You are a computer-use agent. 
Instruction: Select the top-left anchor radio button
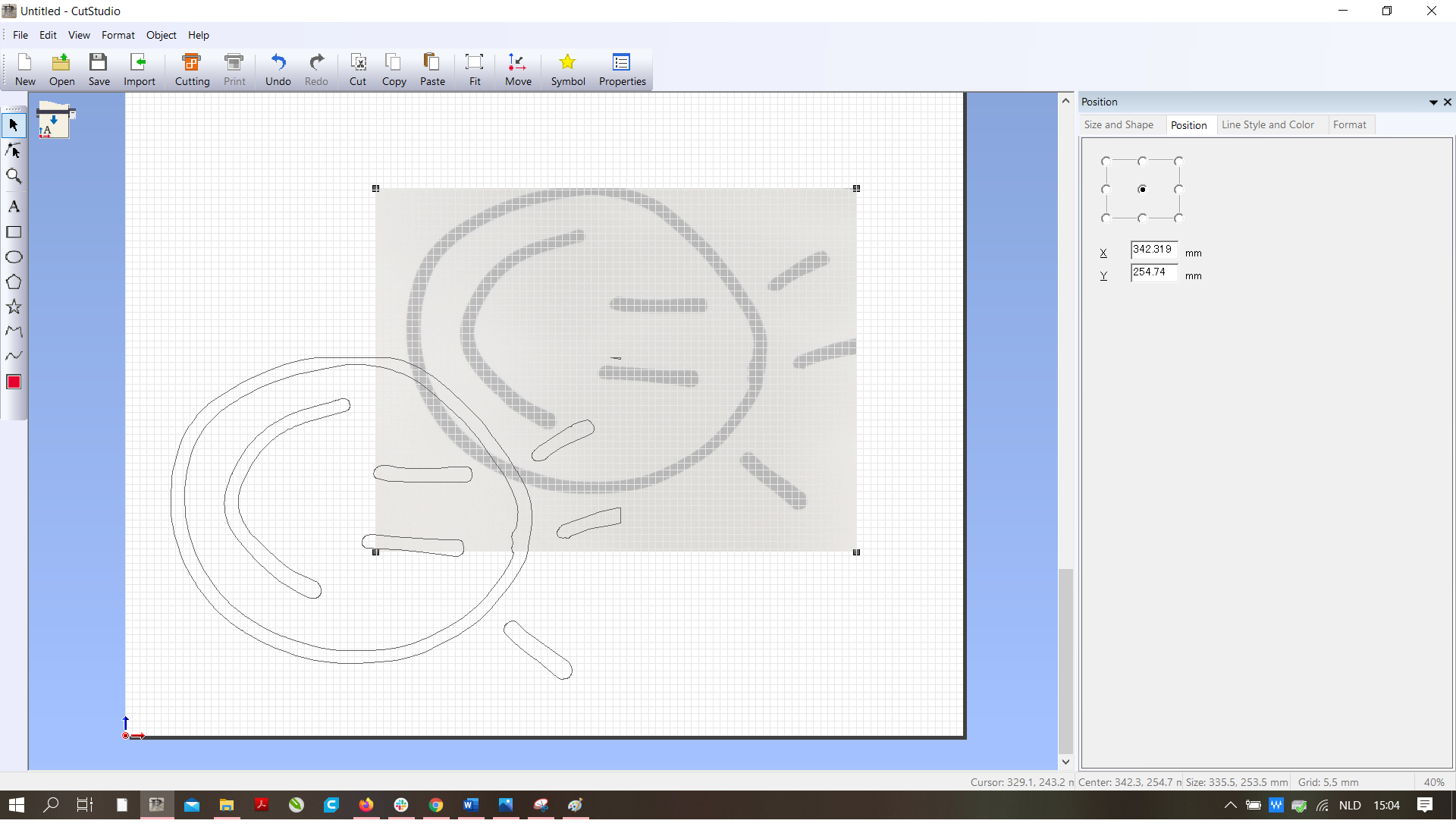[x=1106, y=162]
